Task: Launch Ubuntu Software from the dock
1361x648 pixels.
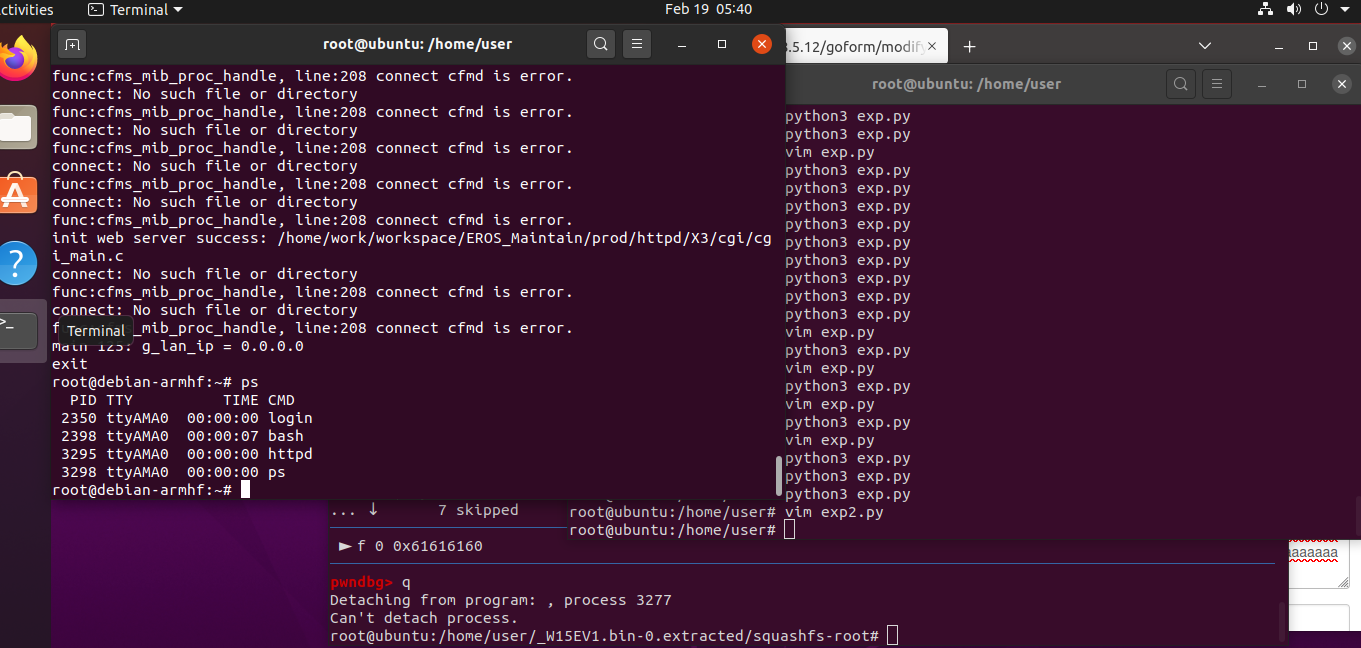Action: pos(18,195)
